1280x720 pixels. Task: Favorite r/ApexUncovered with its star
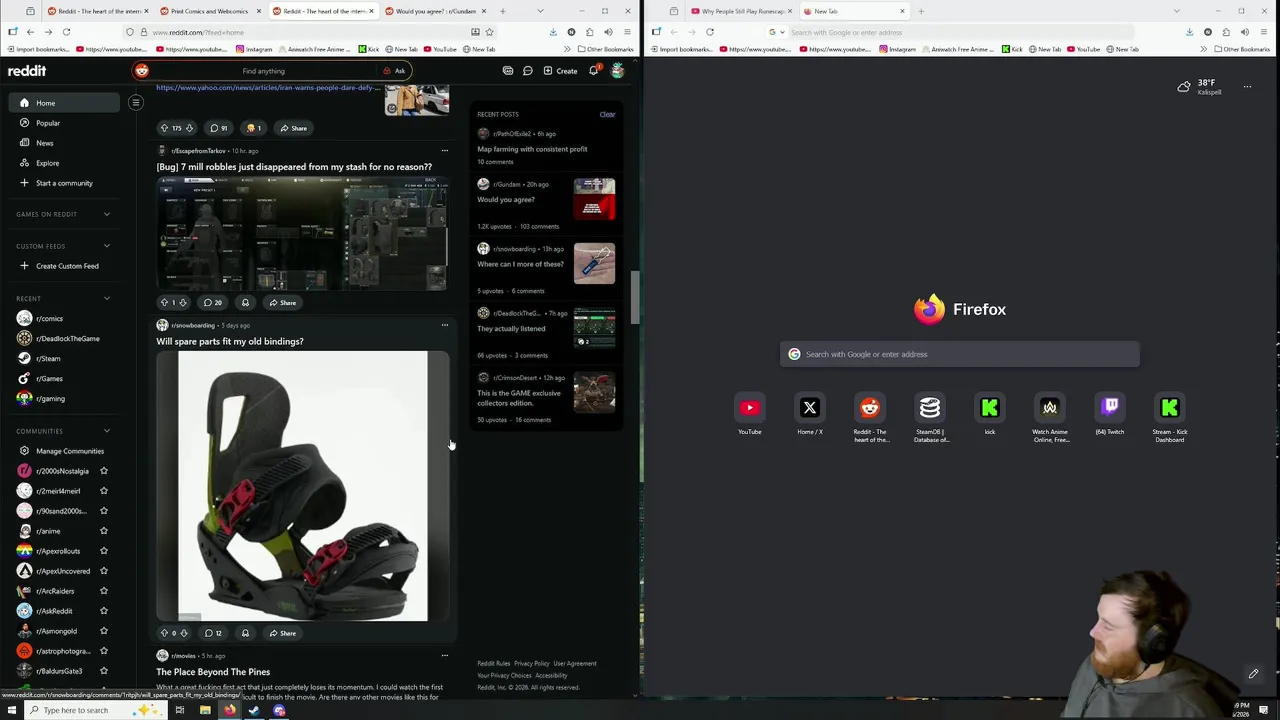pos(104,571)
